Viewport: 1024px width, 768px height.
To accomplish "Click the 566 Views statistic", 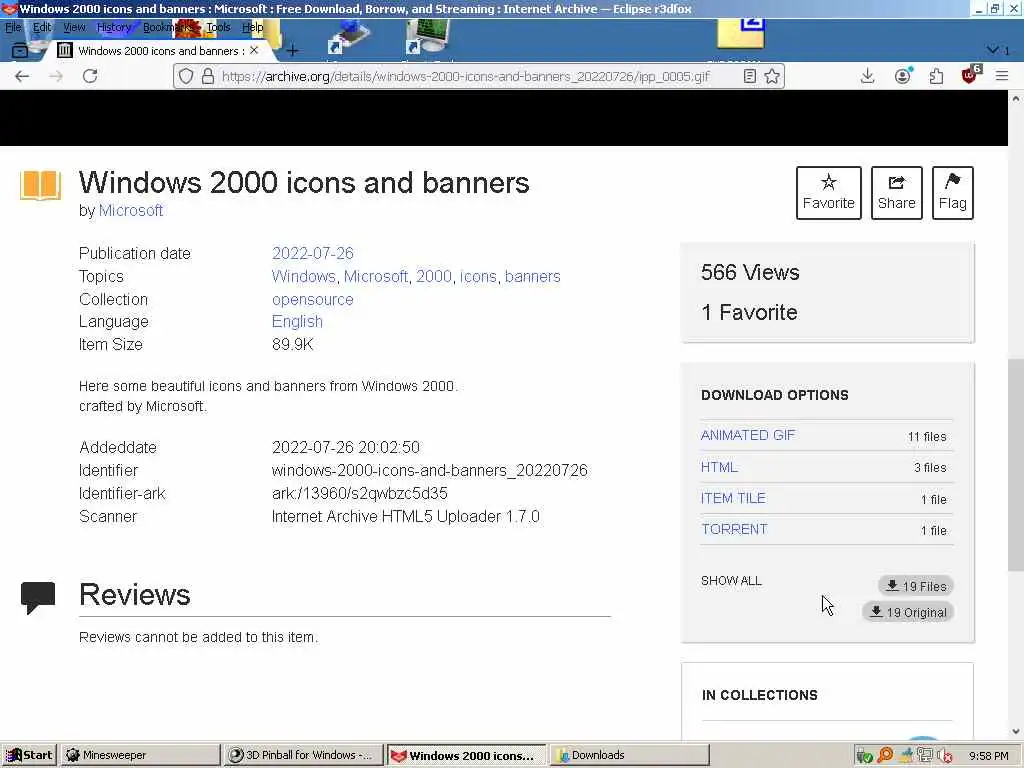I will tap(750, 272).
